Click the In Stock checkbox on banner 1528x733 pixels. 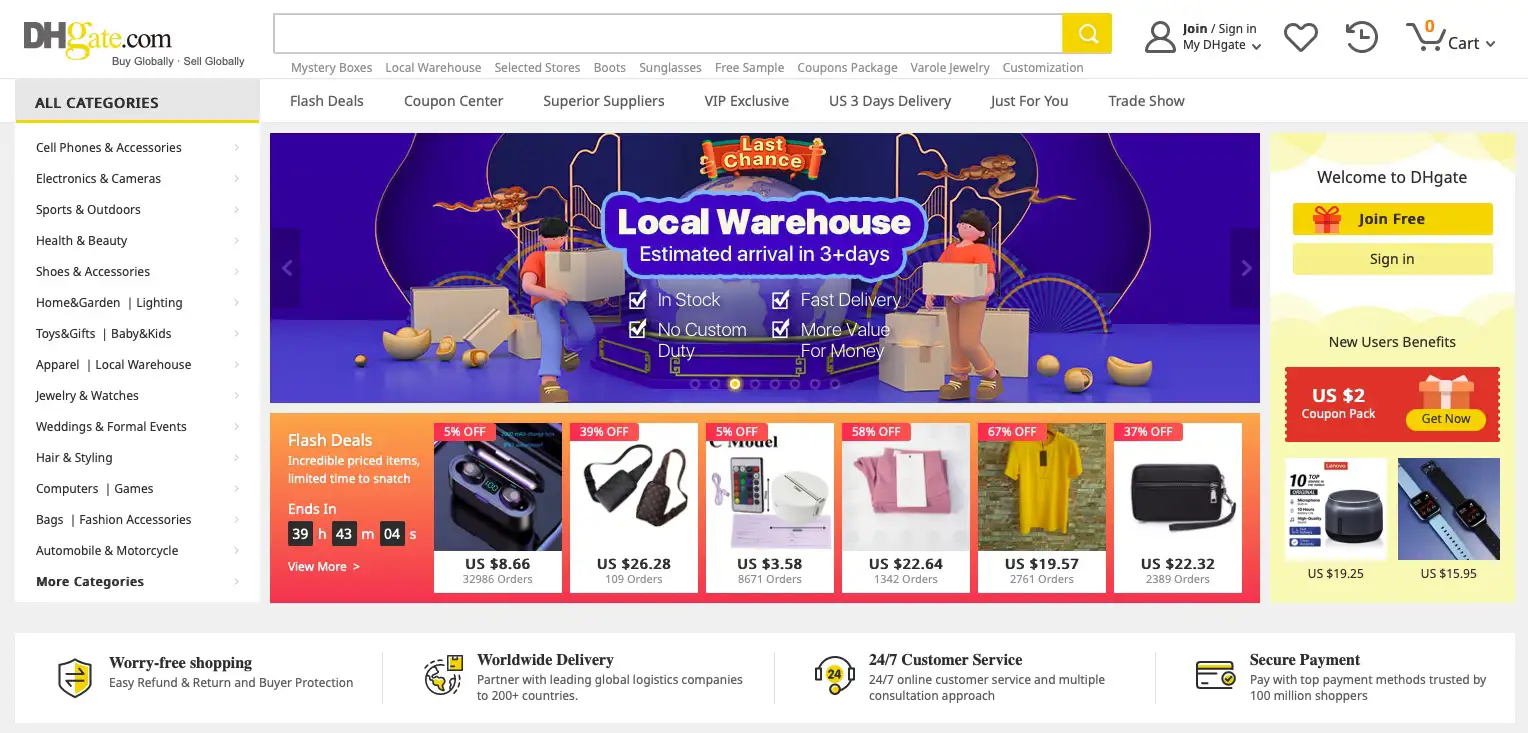[x=637, y=299]
